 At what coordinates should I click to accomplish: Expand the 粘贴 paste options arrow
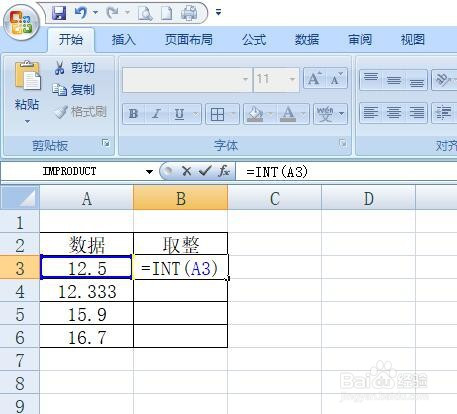pyautogui.click(x=27, y=122)
